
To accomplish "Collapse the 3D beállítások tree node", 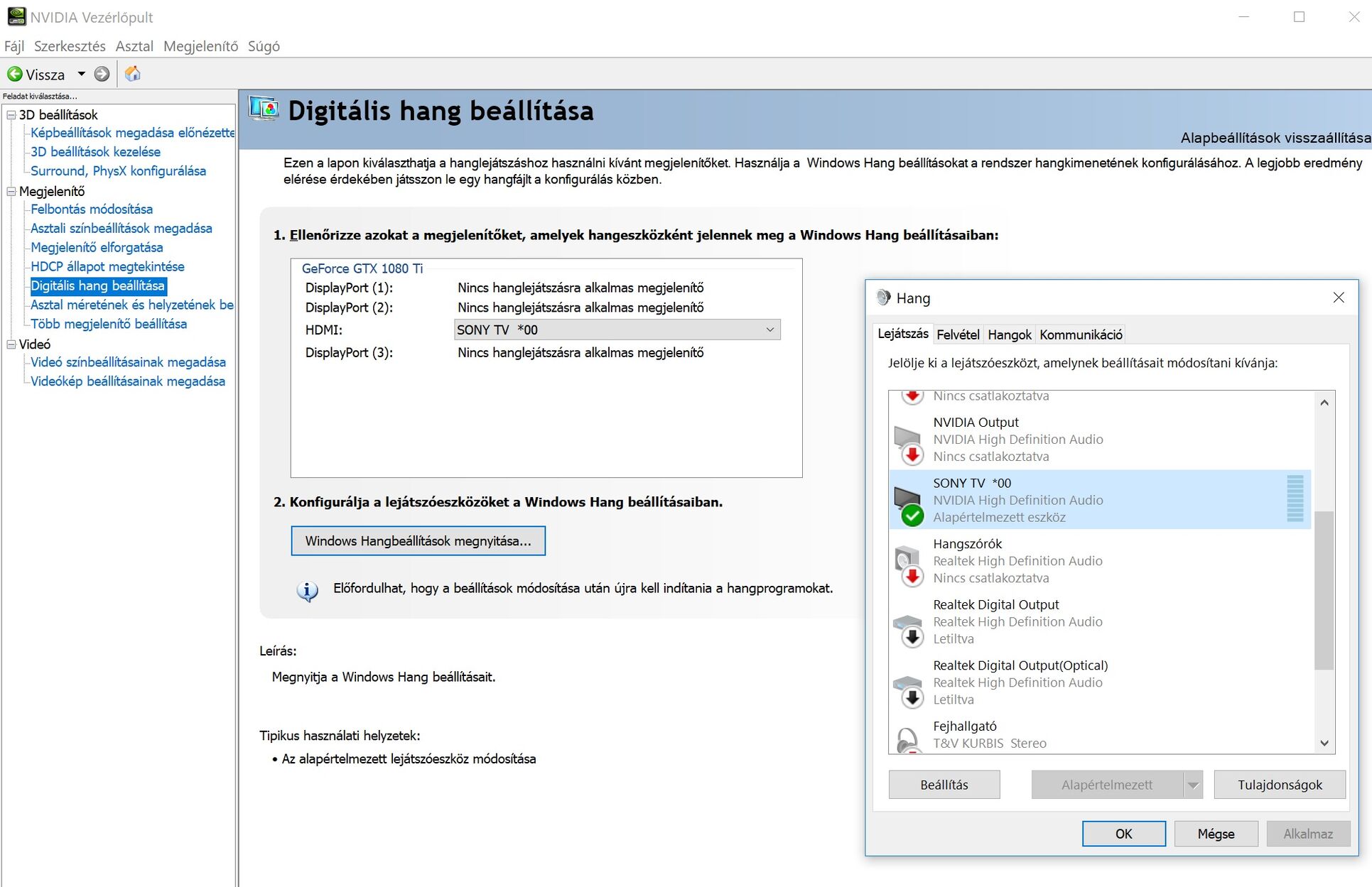I will click(x=11, y=115).
